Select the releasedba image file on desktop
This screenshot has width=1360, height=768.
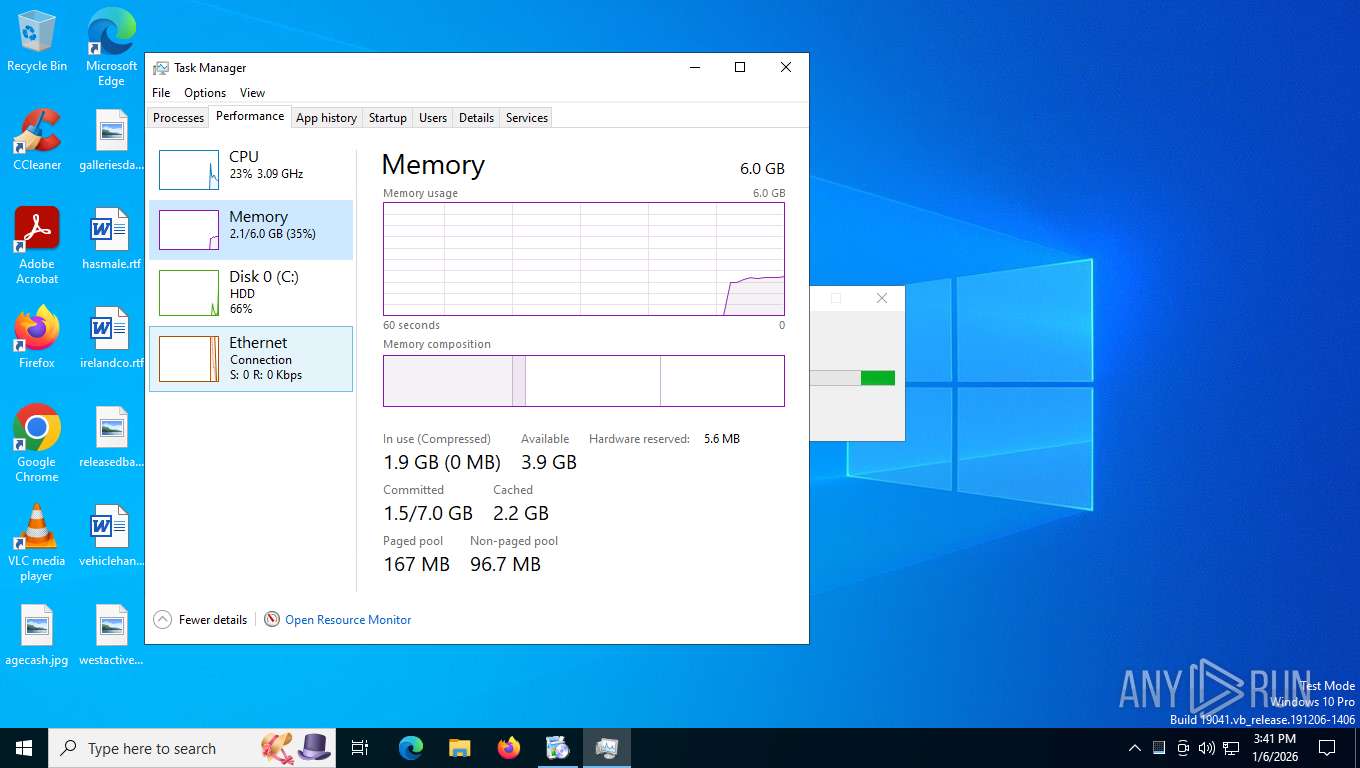(x=111, y=437)
